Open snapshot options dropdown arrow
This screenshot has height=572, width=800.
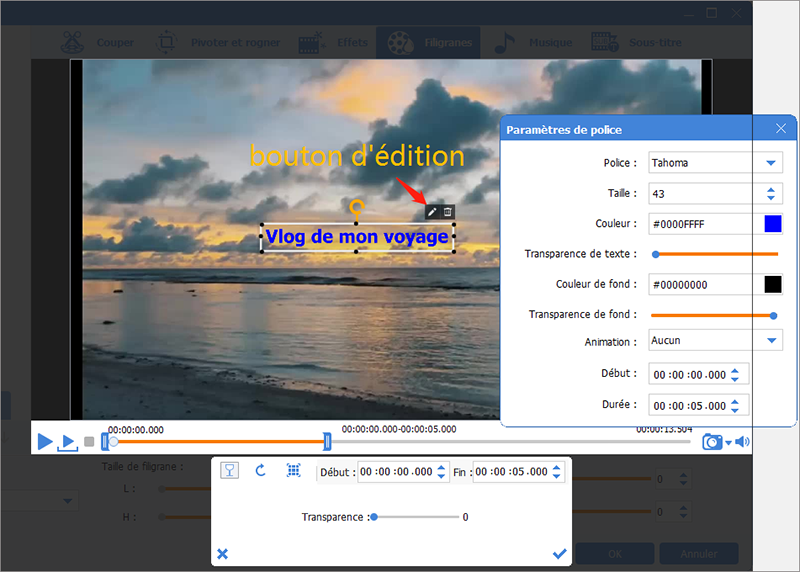[x=728, y=442]
